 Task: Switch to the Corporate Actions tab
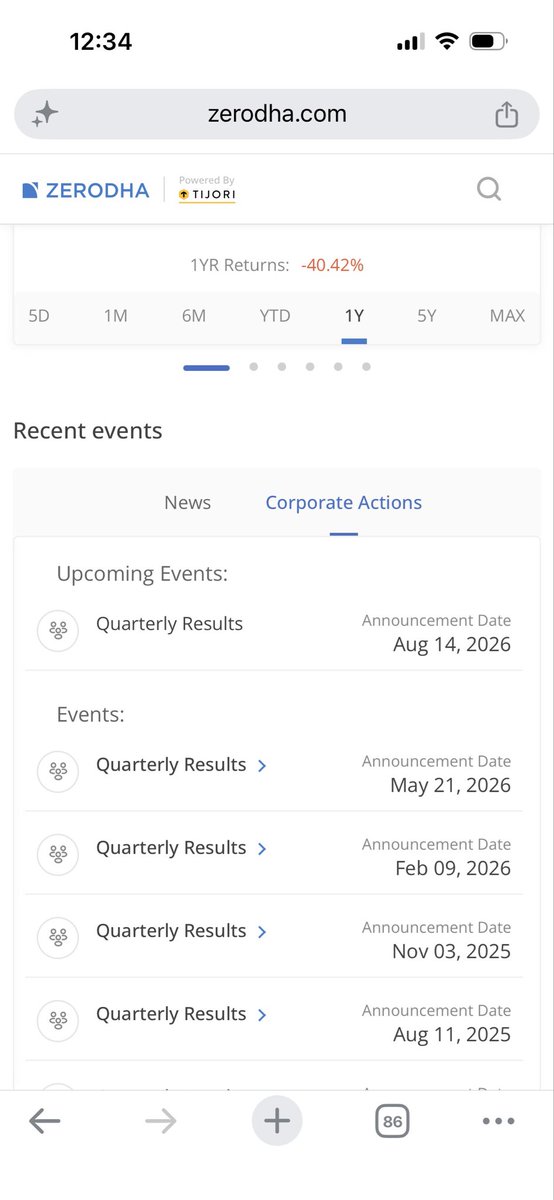coord(344,503)
